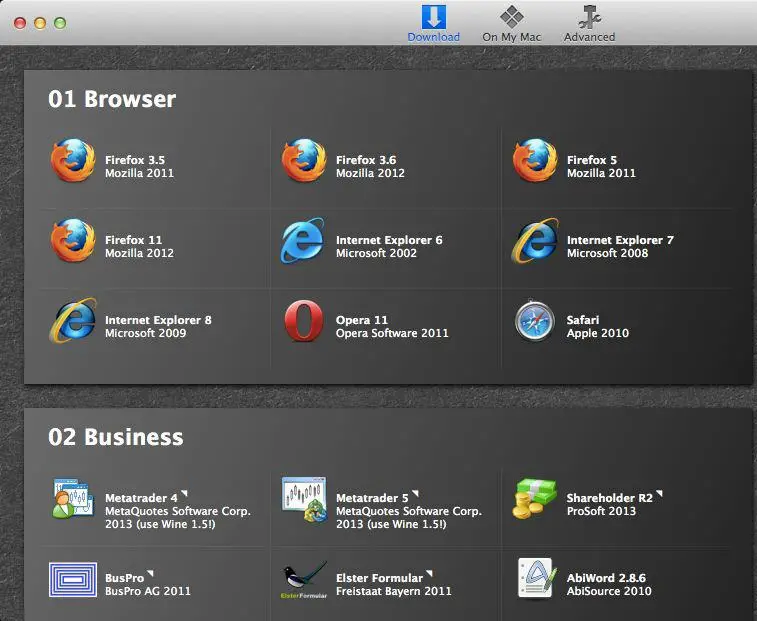The height and width of the screenshot is (621, 757).
Task: Select the Shareholder R2 title text
Action: click(x=610, y=498)
